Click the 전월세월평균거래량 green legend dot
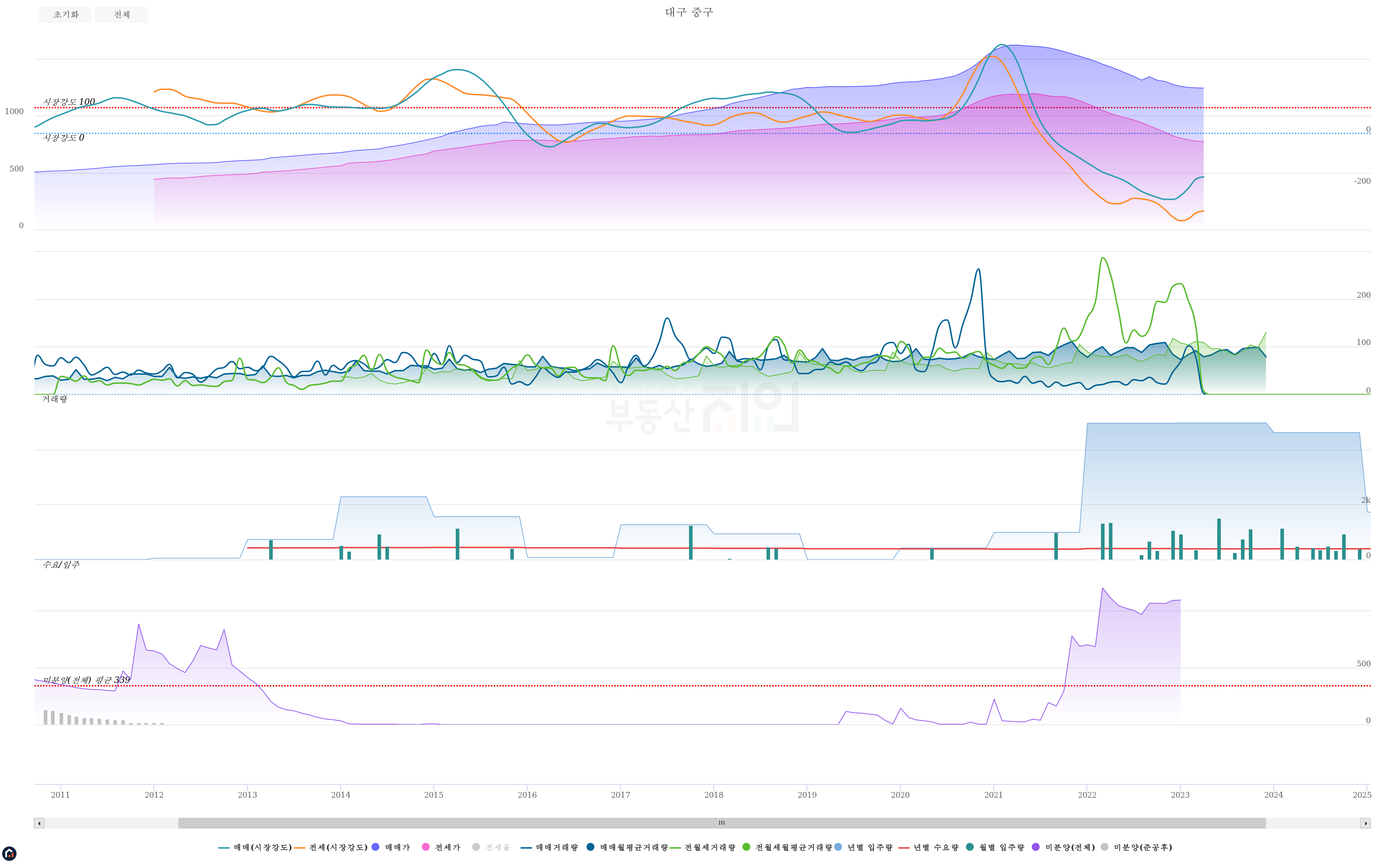Screen dimensions: 1378x868 (746, 847)
